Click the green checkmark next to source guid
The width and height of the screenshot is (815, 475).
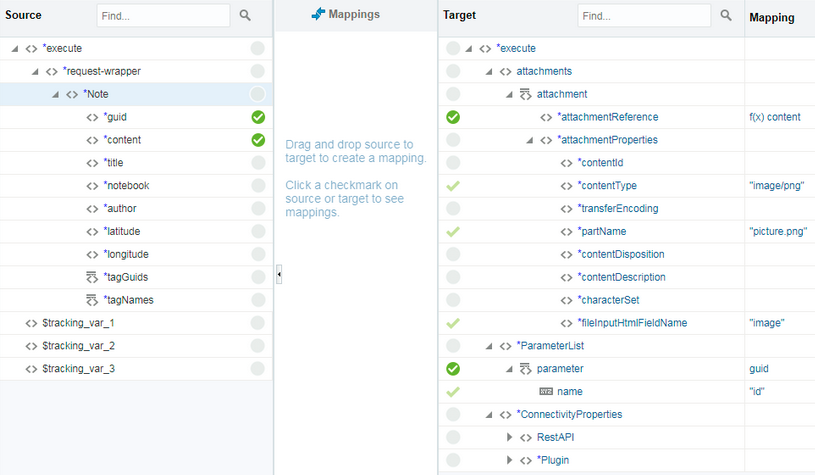pos(258,117)
